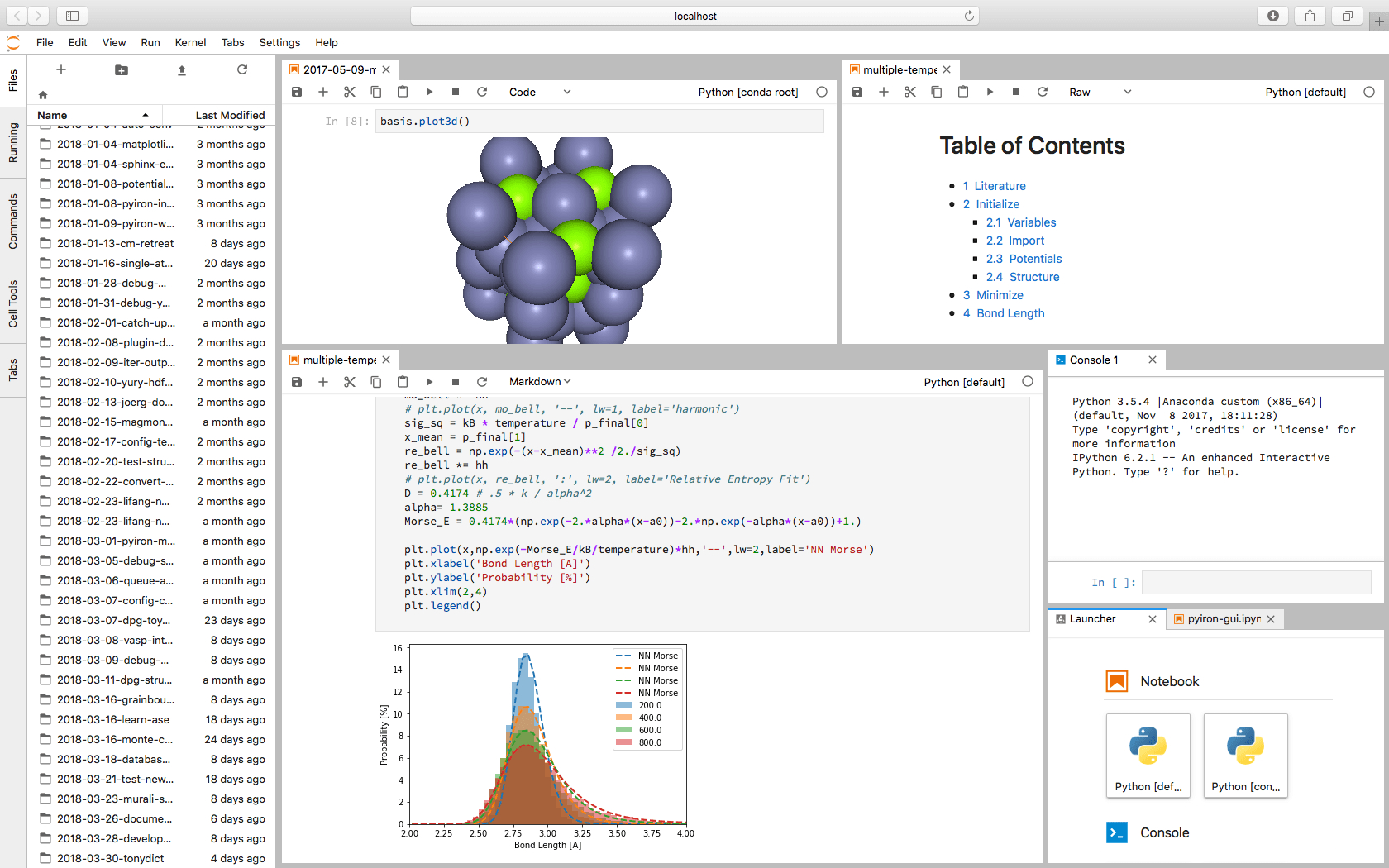This screenshot has height=868, width=1389.
Task: Paste cells from clipboard in bottom notebook
Action: [x=403, y=381]
